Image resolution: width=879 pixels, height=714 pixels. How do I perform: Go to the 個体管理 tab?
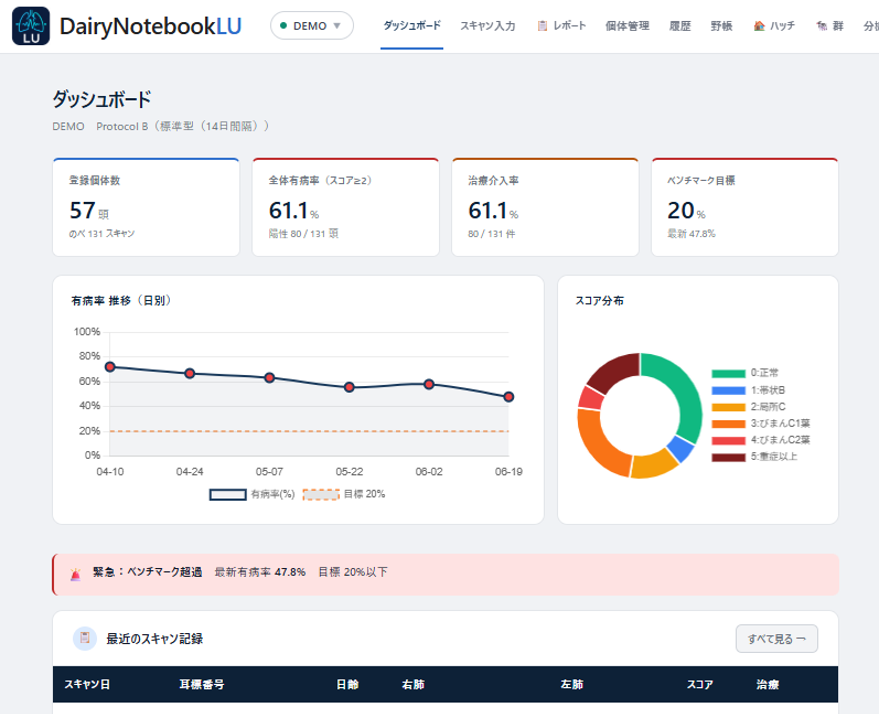(627, 26)
